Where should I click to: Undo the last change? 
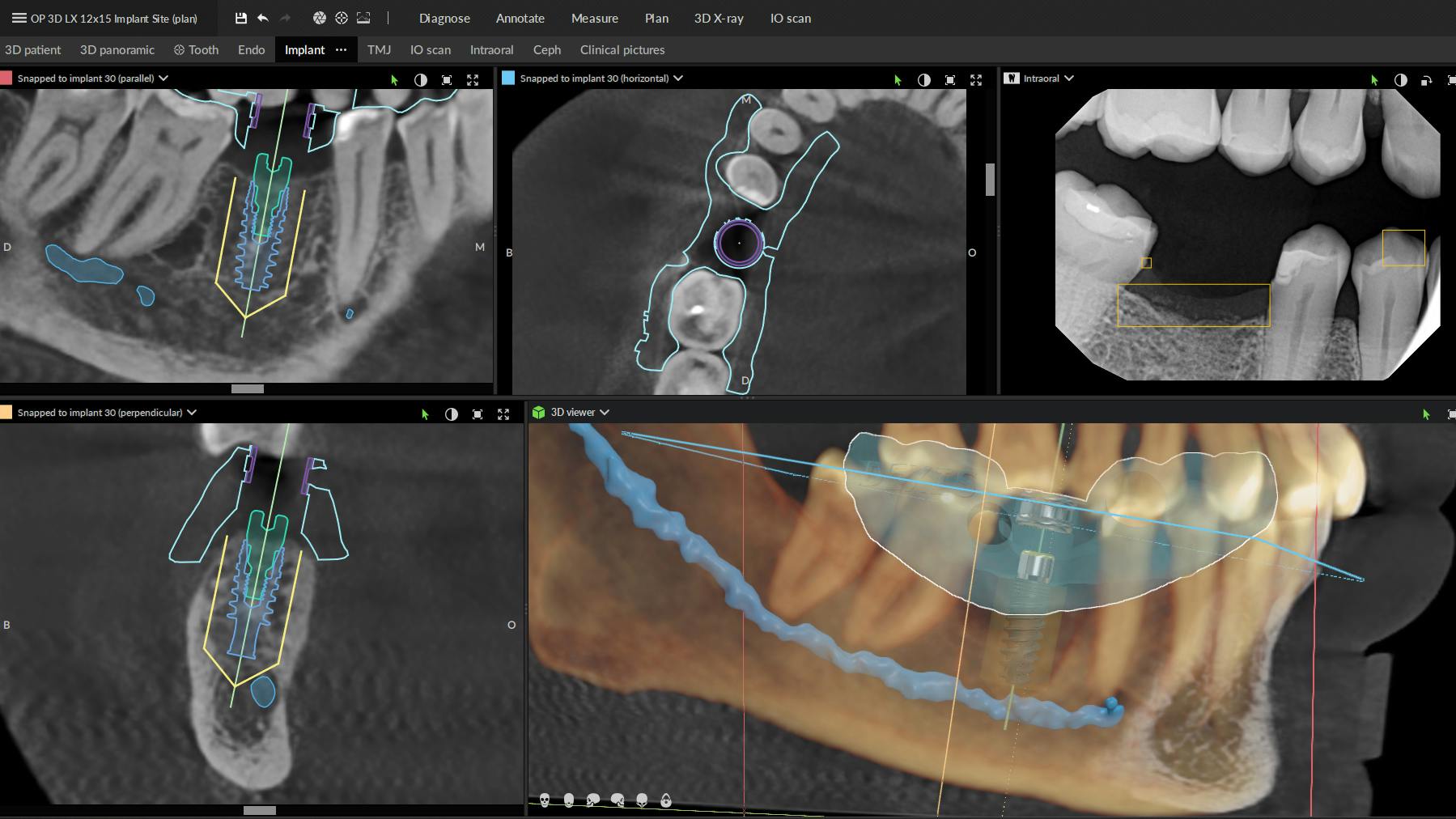click(262, 18)
